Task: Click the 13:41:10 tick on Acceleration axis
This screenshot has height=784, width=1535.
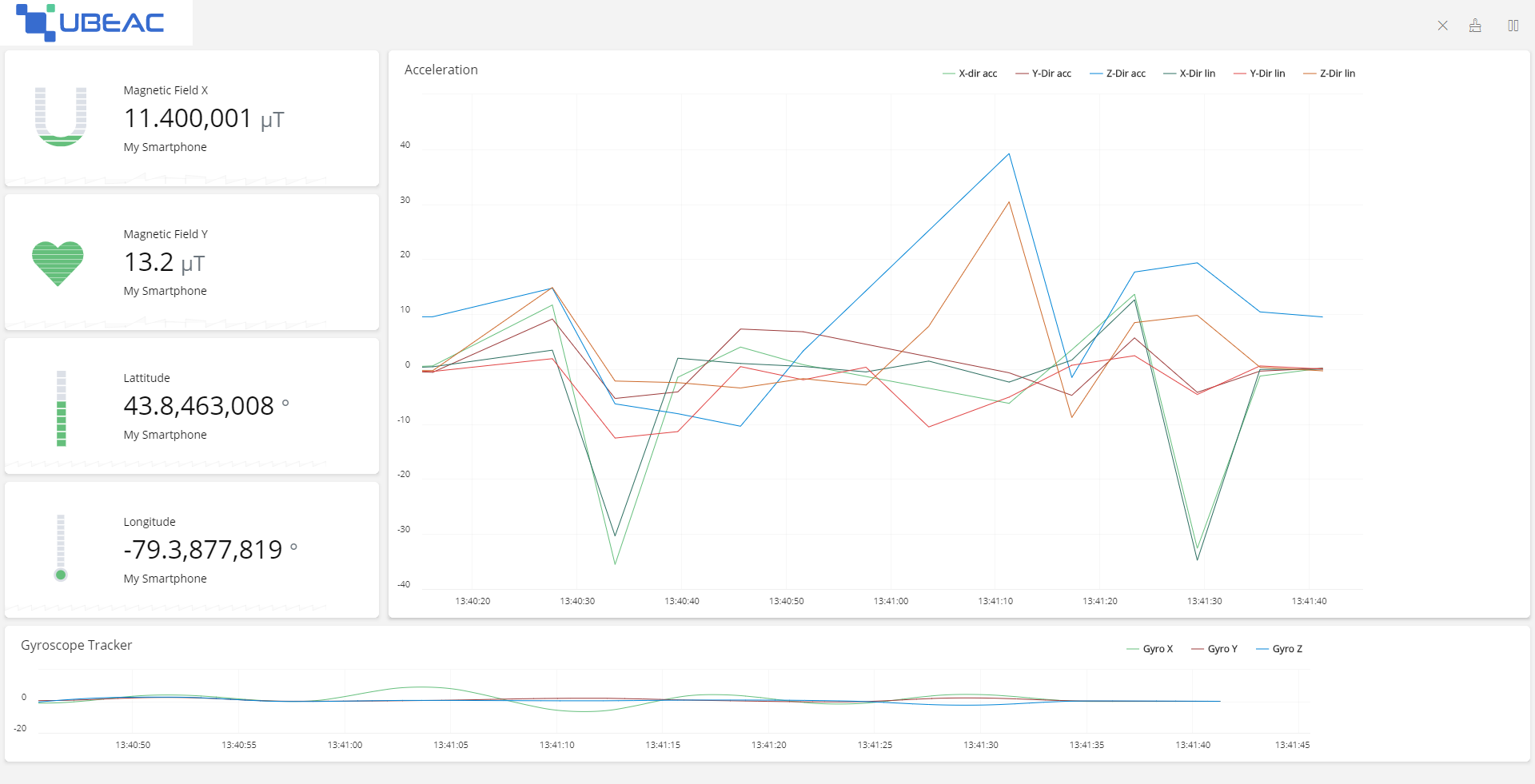Action: (995, 601)
